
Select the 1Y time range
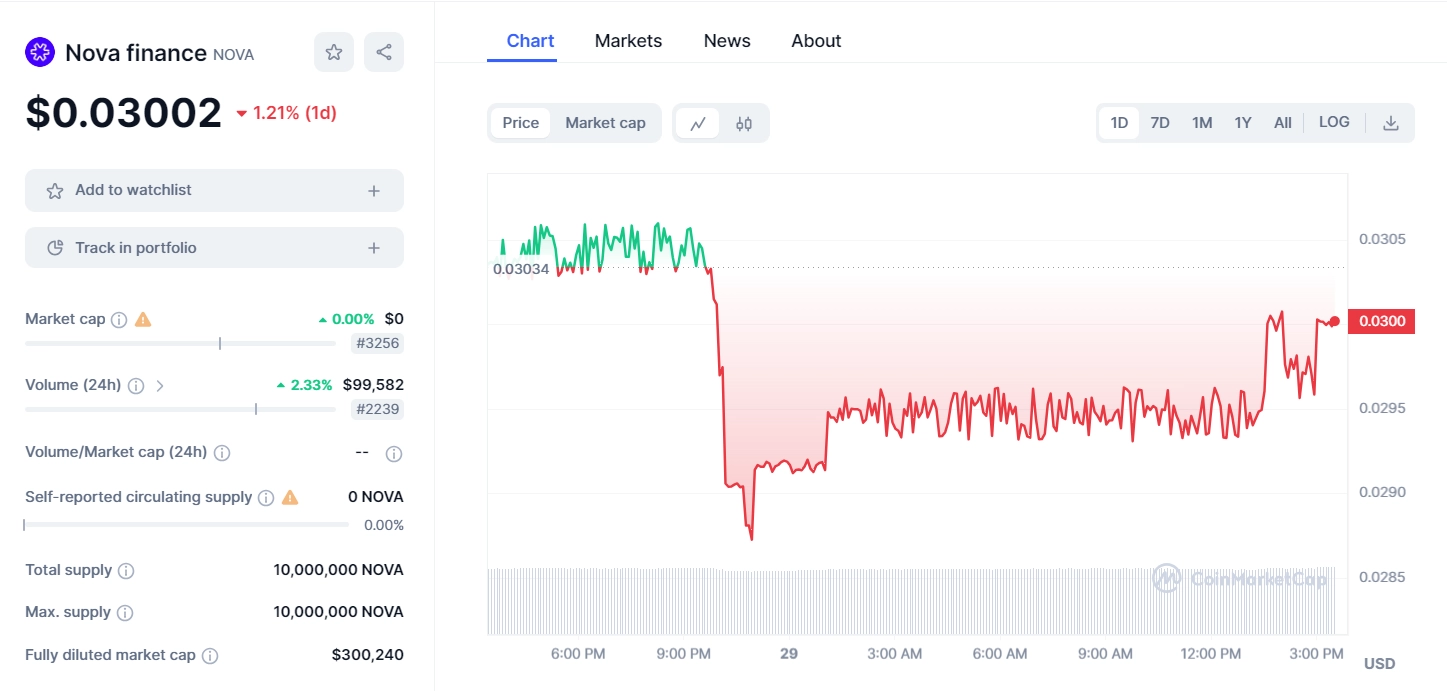click(1243, 123)
